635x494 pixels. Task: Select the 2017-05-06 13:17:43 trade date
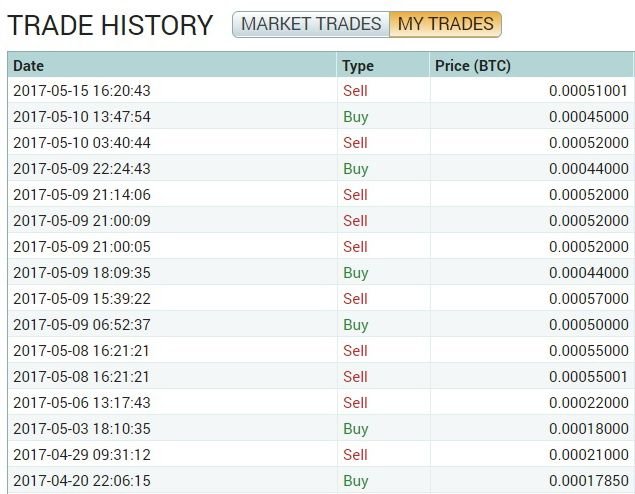click(x=82, y=403)
